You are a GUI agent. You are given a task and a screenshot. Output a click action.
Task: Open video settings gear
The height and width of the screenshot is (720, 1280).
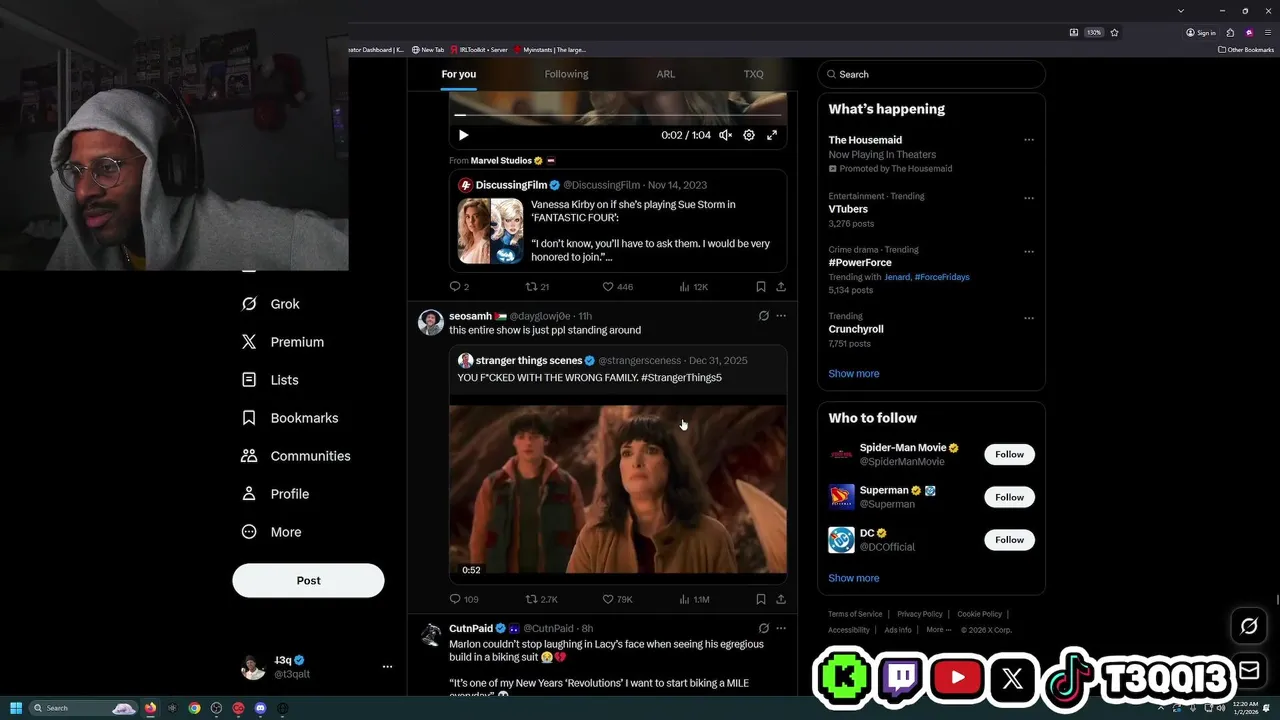(x=749, y=135)
